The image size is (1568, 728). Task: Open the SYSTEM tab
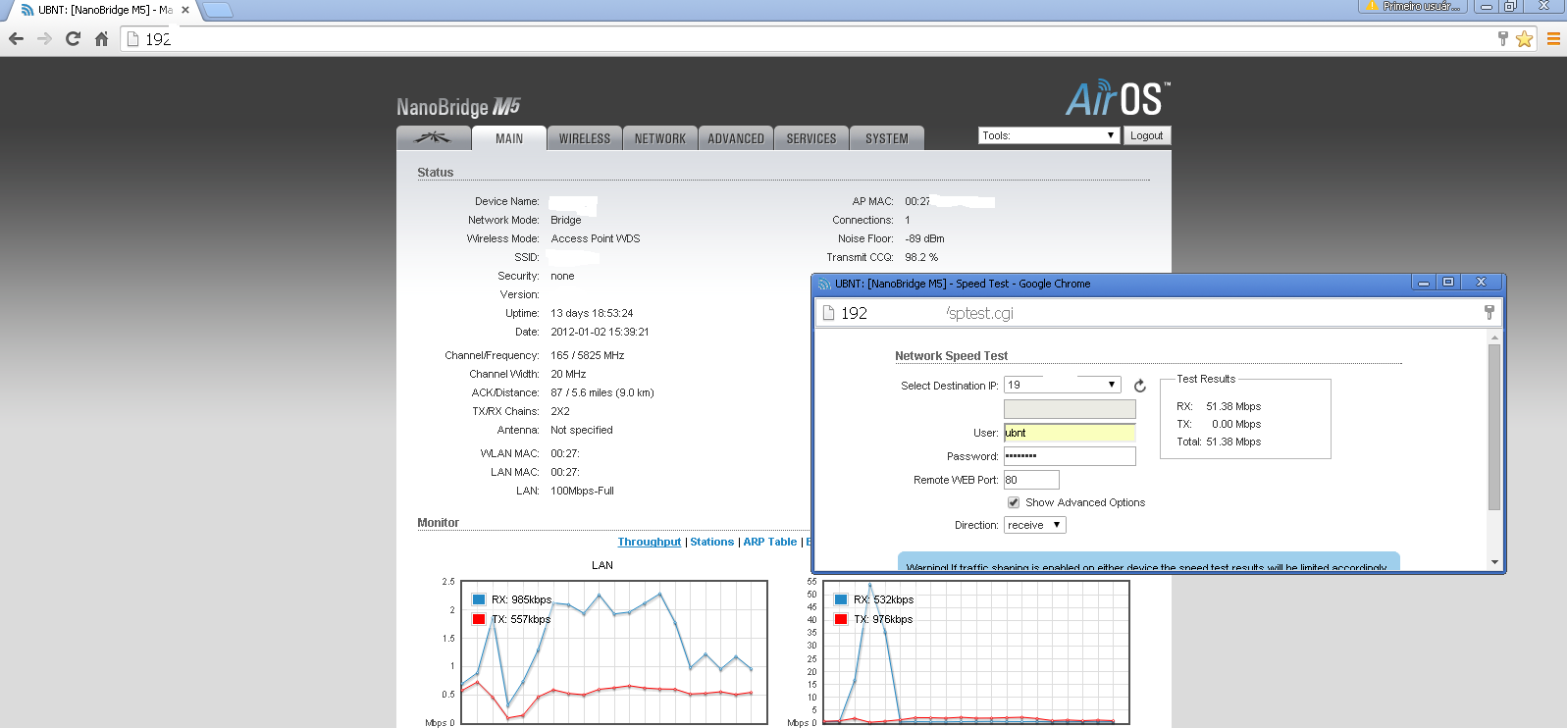887,138
